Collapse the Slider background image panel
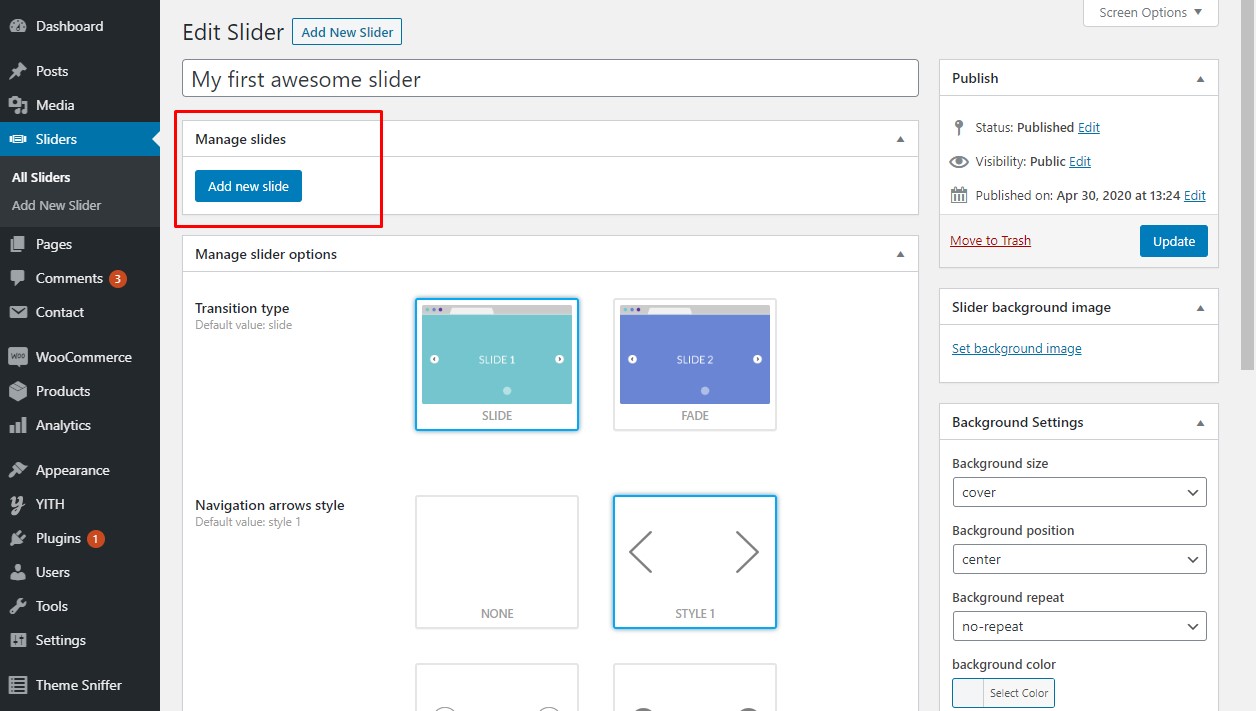 [x=1200, y=307]
